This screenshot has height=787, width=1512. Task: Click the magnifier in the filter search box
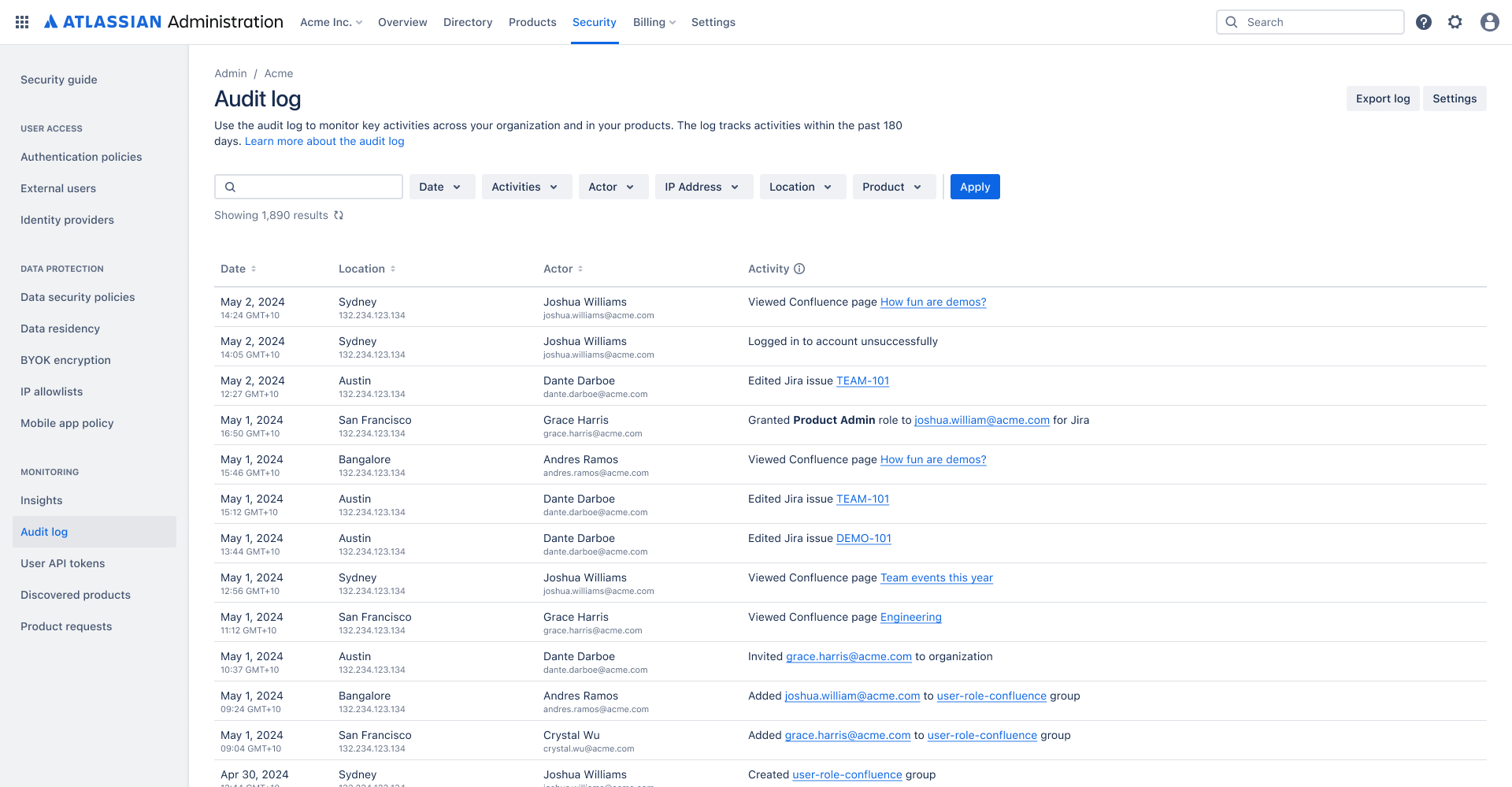pos(230,187)
